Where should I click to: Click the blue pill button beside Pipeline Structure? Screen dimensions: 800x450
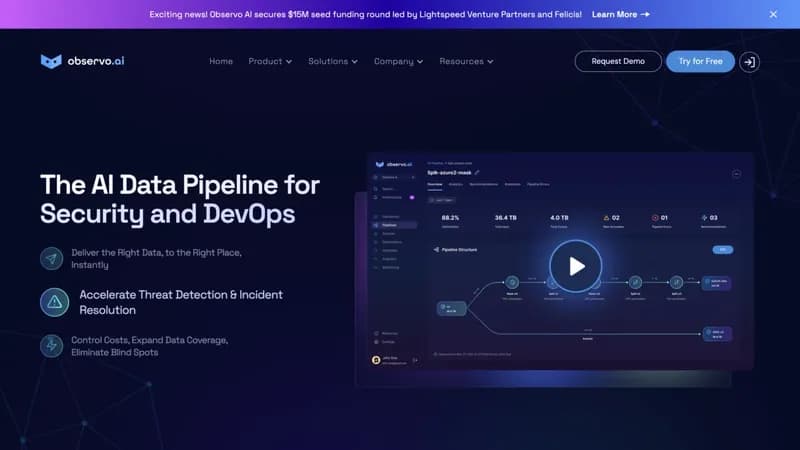tap(722, 249)
